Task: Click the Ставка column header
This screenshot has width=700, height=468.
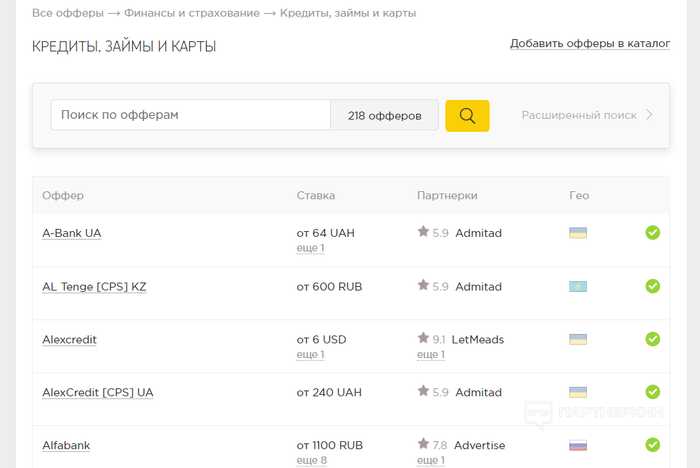Action: pos(316,196)
